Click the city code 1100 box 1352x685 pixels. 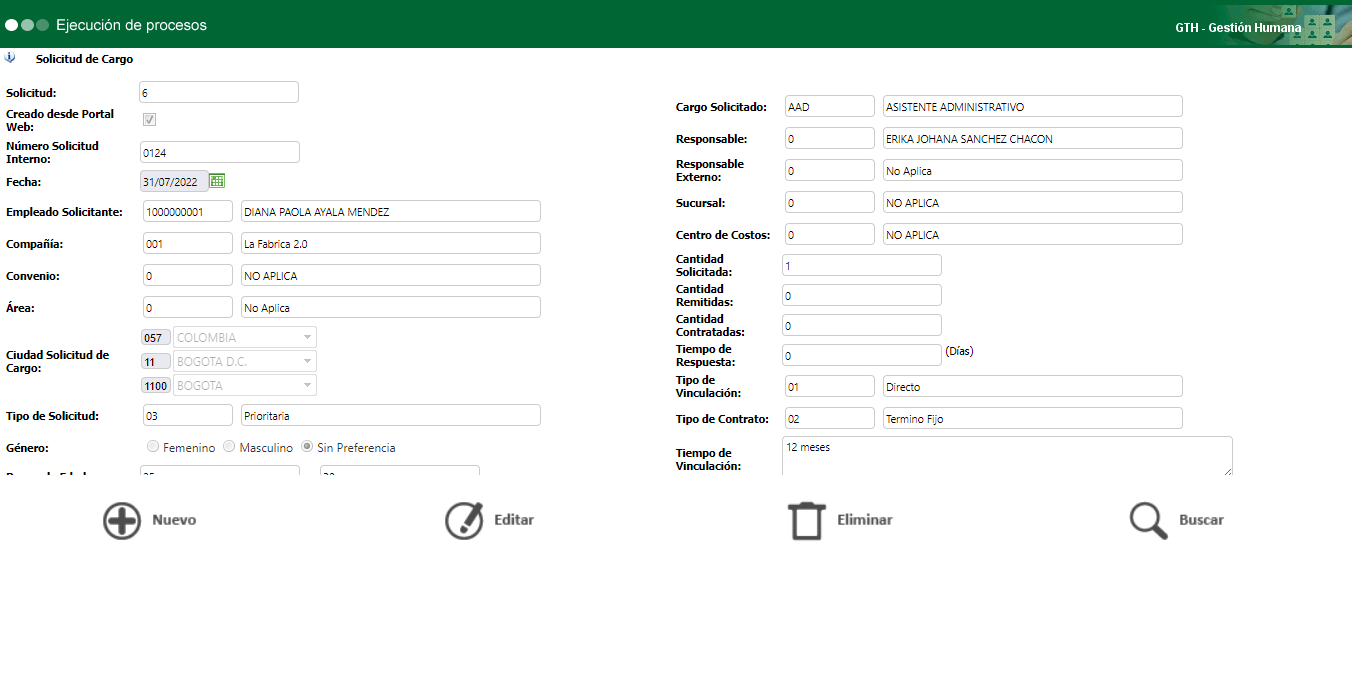pyautogui.click(x=156, y=385)
